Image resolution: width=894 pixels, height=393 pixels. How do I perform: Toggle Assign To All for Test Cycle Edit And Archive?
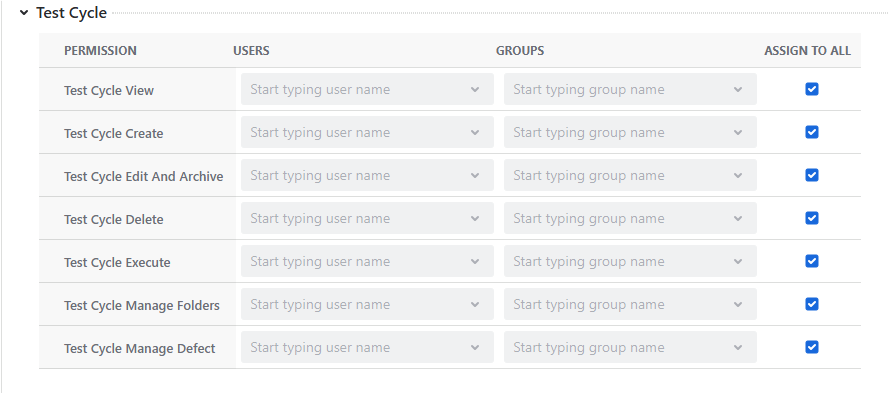click(x=812, y=175)
